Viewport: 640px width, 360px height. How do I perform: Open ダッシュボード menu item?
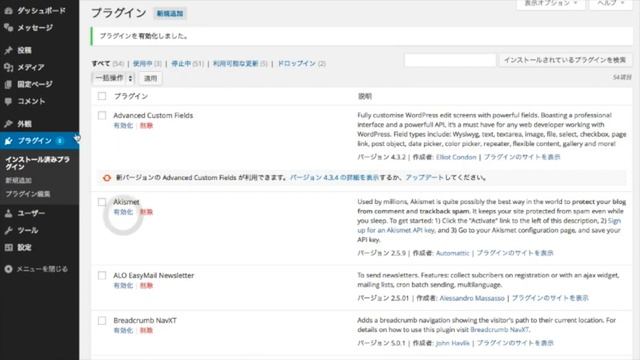click(41, 11)
